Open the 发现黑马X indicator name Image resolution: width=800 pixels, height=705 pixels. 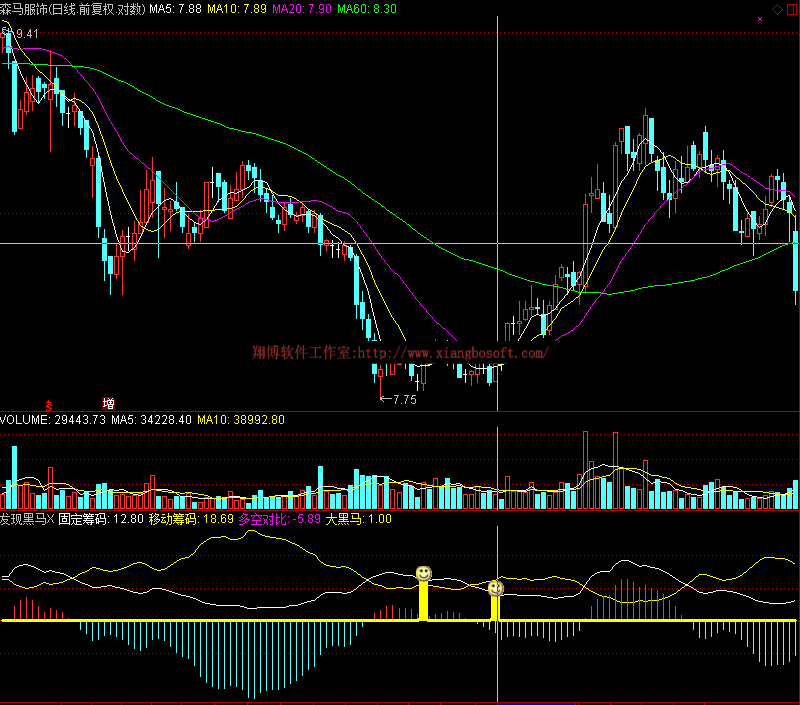[27, 520]
